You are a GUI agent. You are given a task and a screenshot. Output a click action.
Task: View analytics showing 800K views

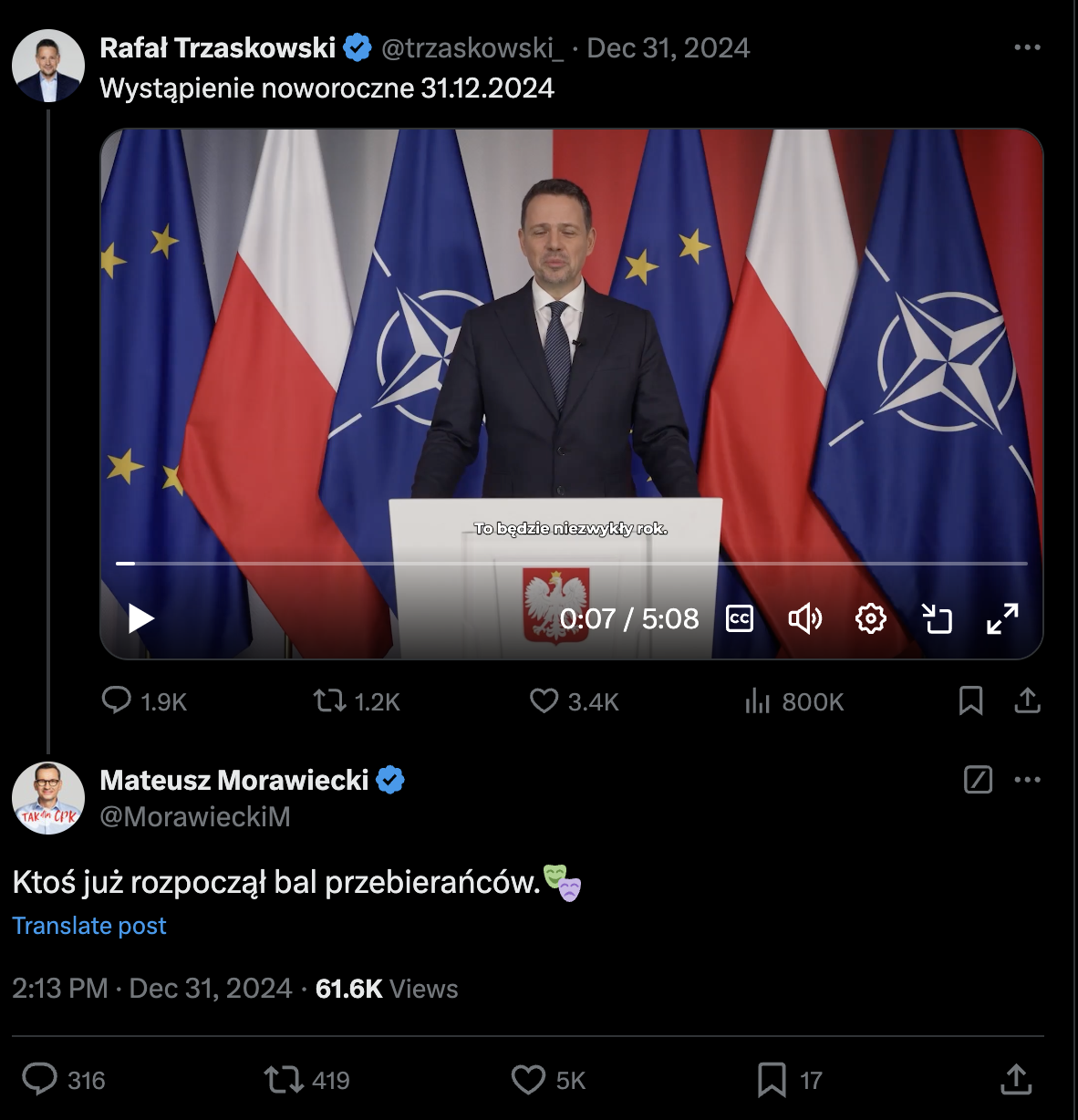click(x=794, y=700)
